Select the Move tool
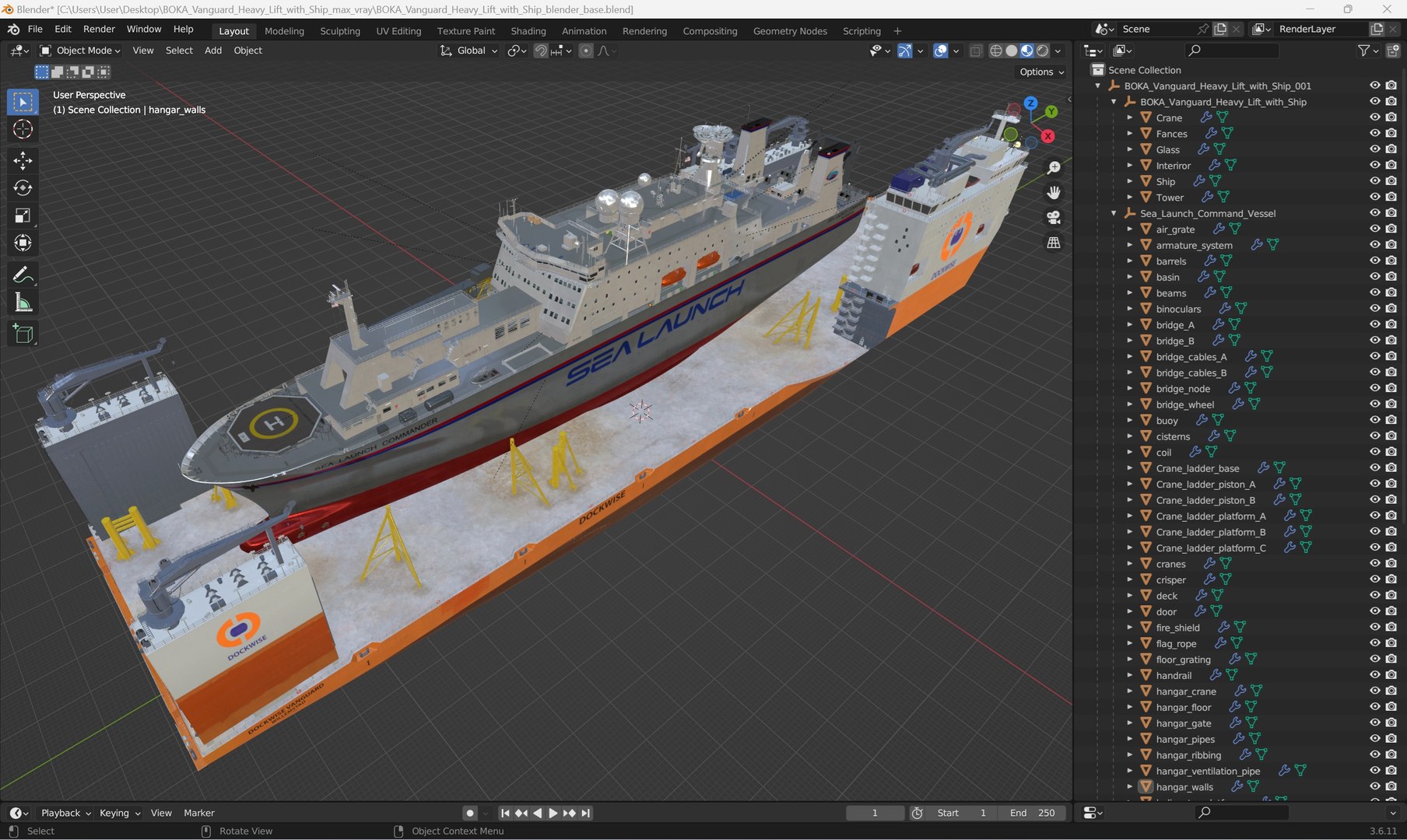 [23, 160]
